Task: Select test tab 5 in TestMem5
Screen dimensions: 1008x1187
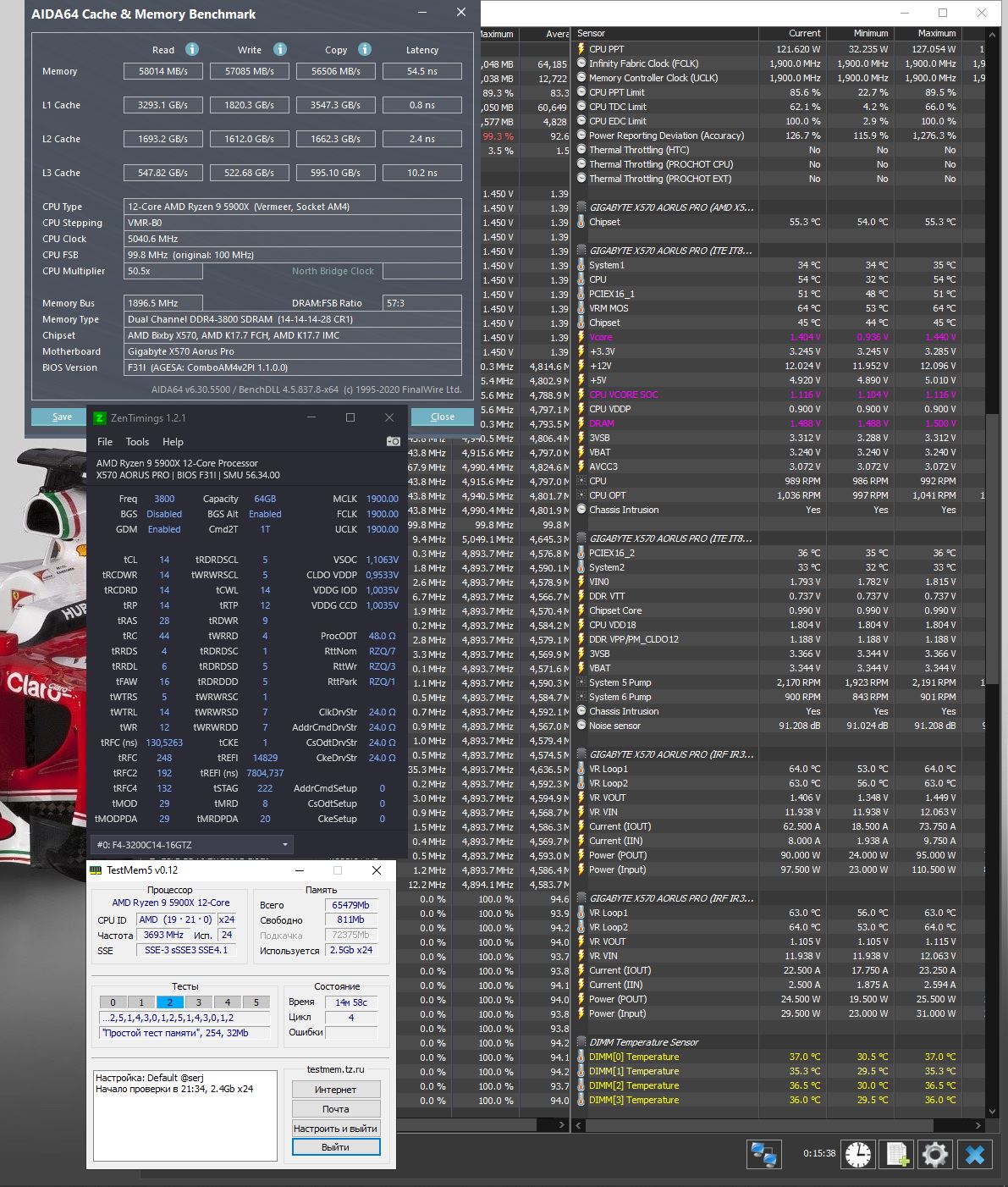Action: click(256, 1002)
